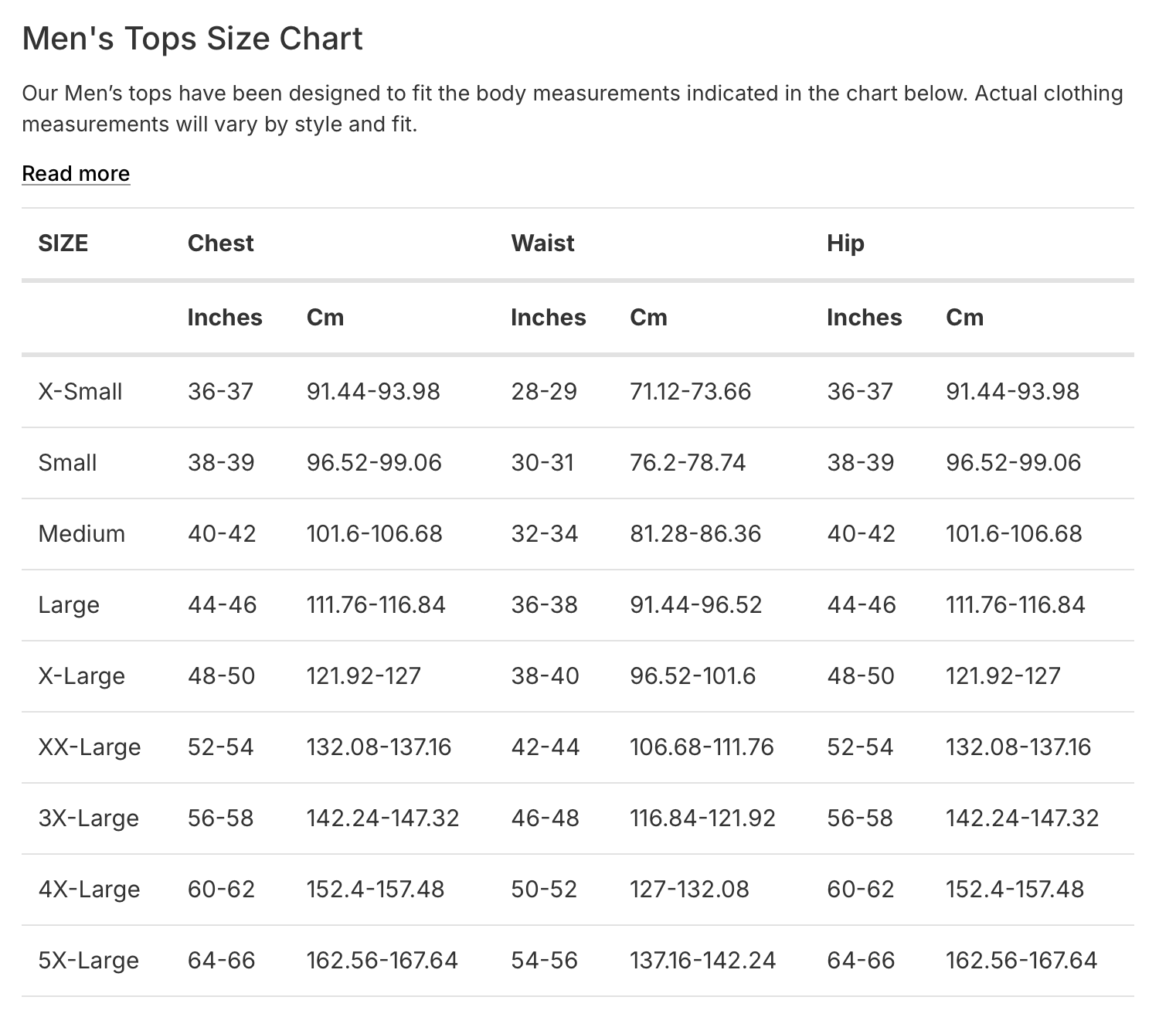Click the 28-29 waist inches cell
The image size is (1176, 1014).
(x=544, y=392)
